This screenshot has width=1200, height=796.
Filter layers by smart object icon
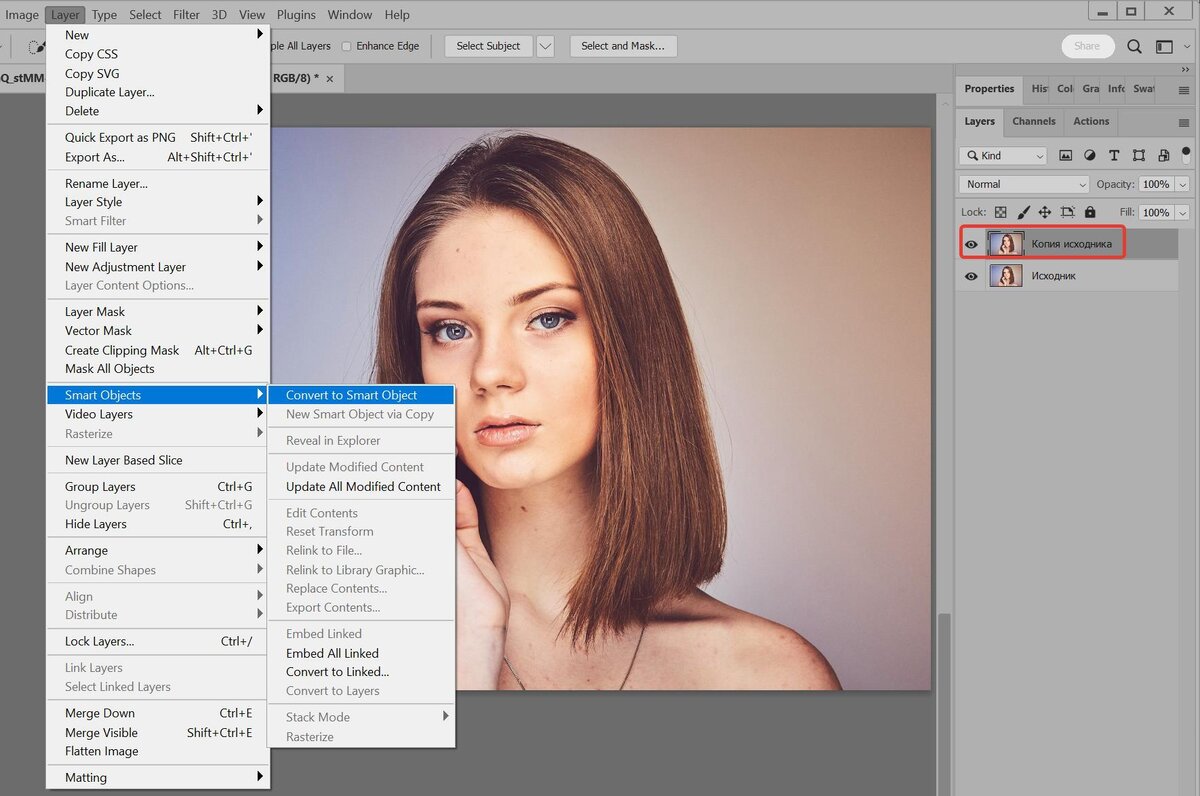pyautogui.click(x=1163, y=156)
